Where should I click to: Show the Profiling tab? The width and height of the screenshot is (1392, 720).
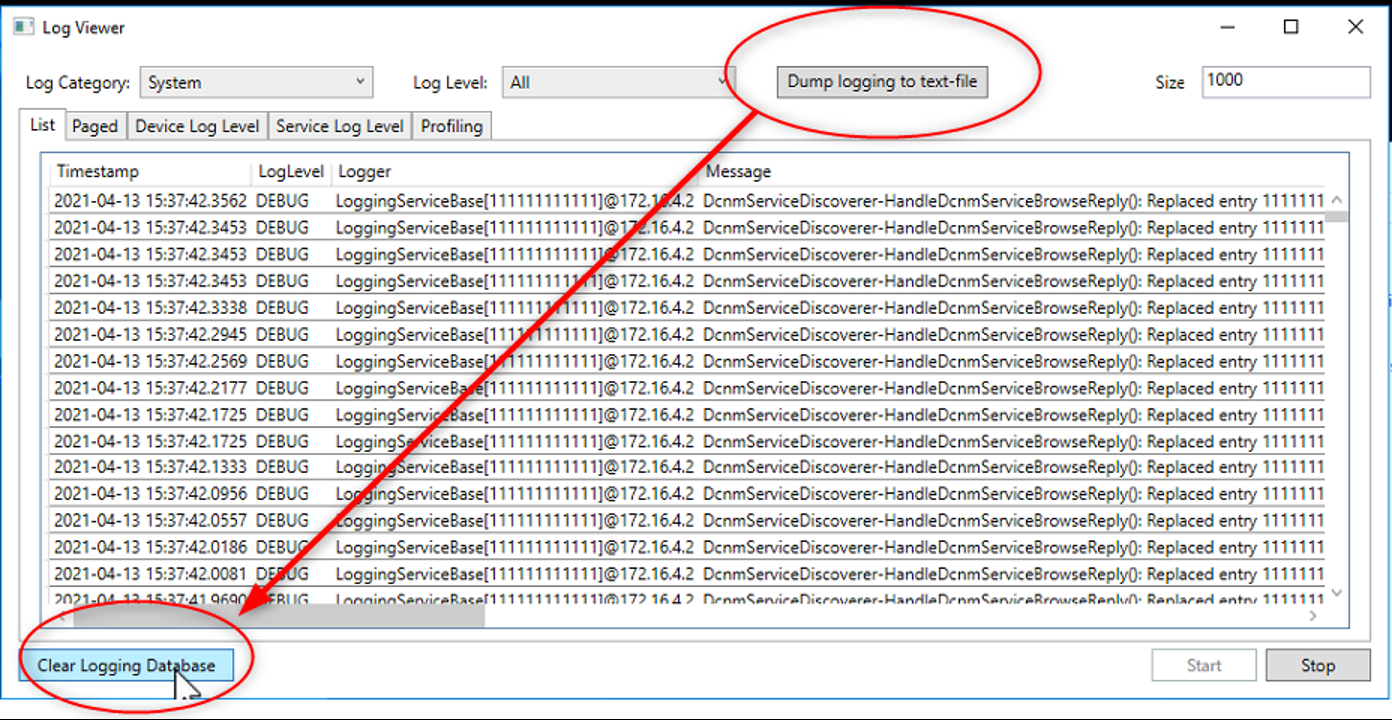pos(452,126)
